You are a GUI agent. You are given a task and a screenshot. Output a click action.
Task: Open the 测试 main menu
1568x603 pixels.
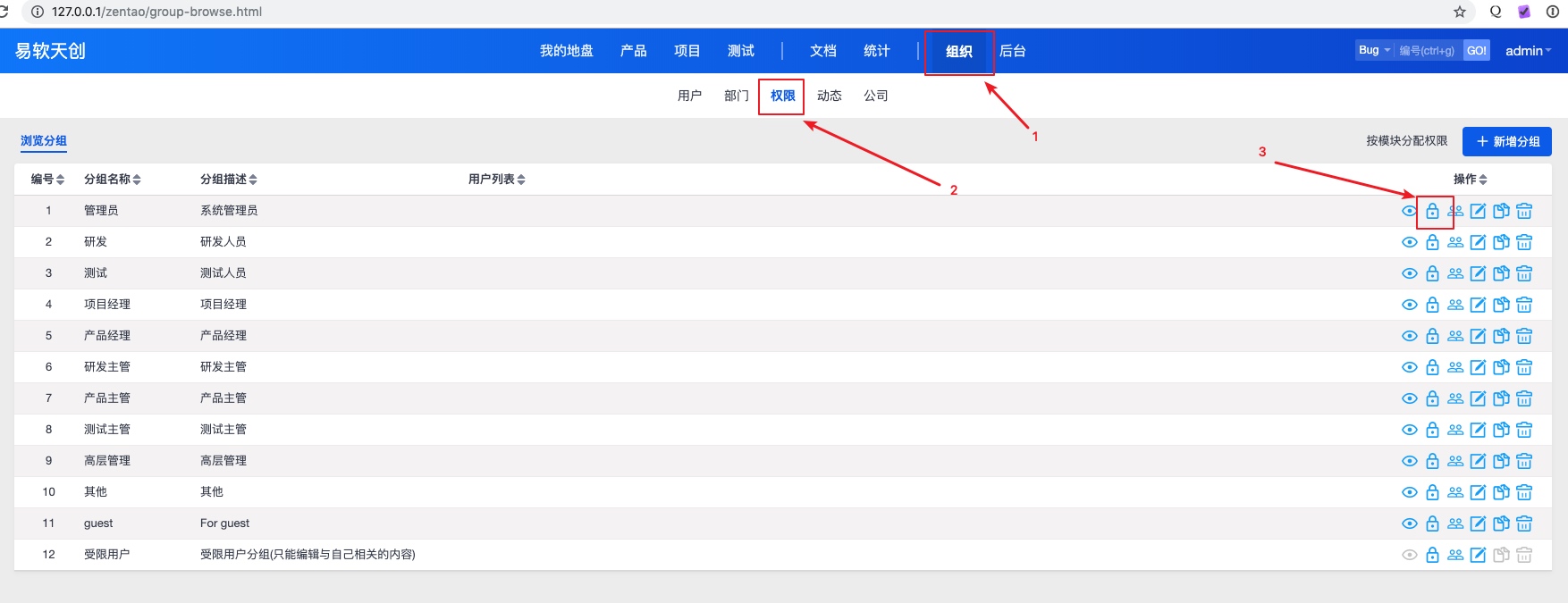coord(740,51)
